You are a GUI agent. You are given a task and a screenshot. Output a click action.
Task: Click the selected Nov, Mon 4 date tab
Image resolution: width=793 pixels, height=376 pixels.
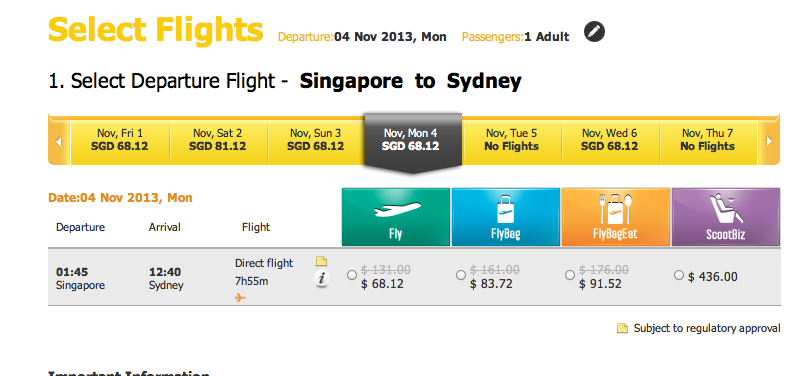(413, 142)
